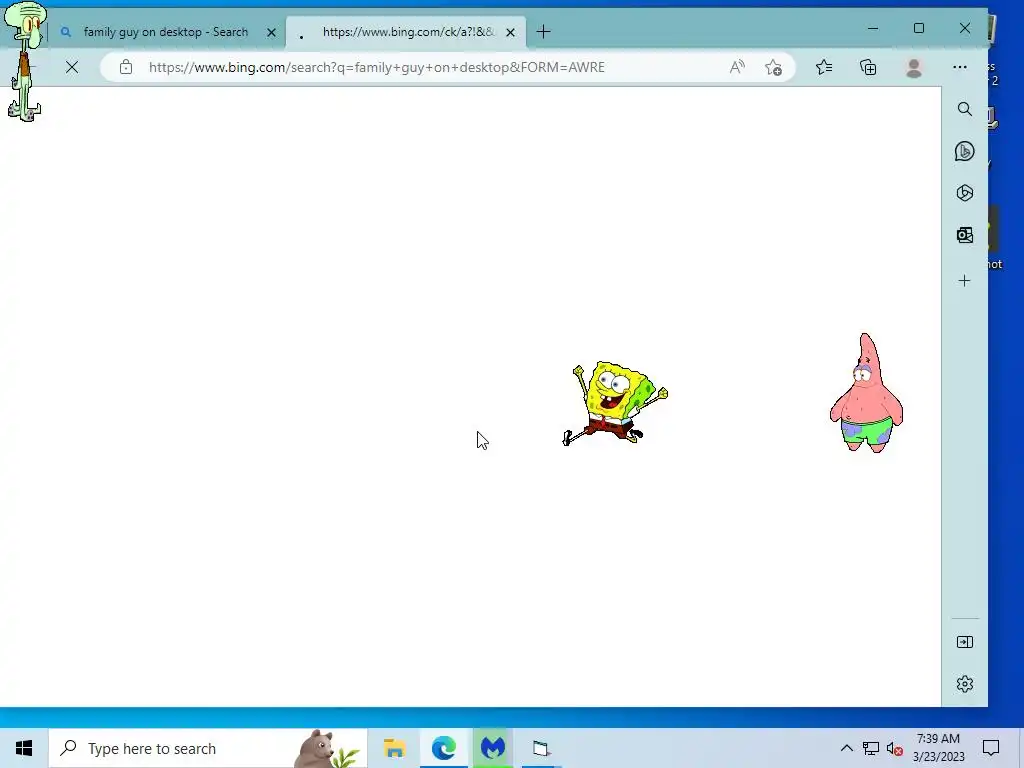
Task: Open Microsoft 365 sidebar icon
Action: pyautogui.click(x=965, y=193)
